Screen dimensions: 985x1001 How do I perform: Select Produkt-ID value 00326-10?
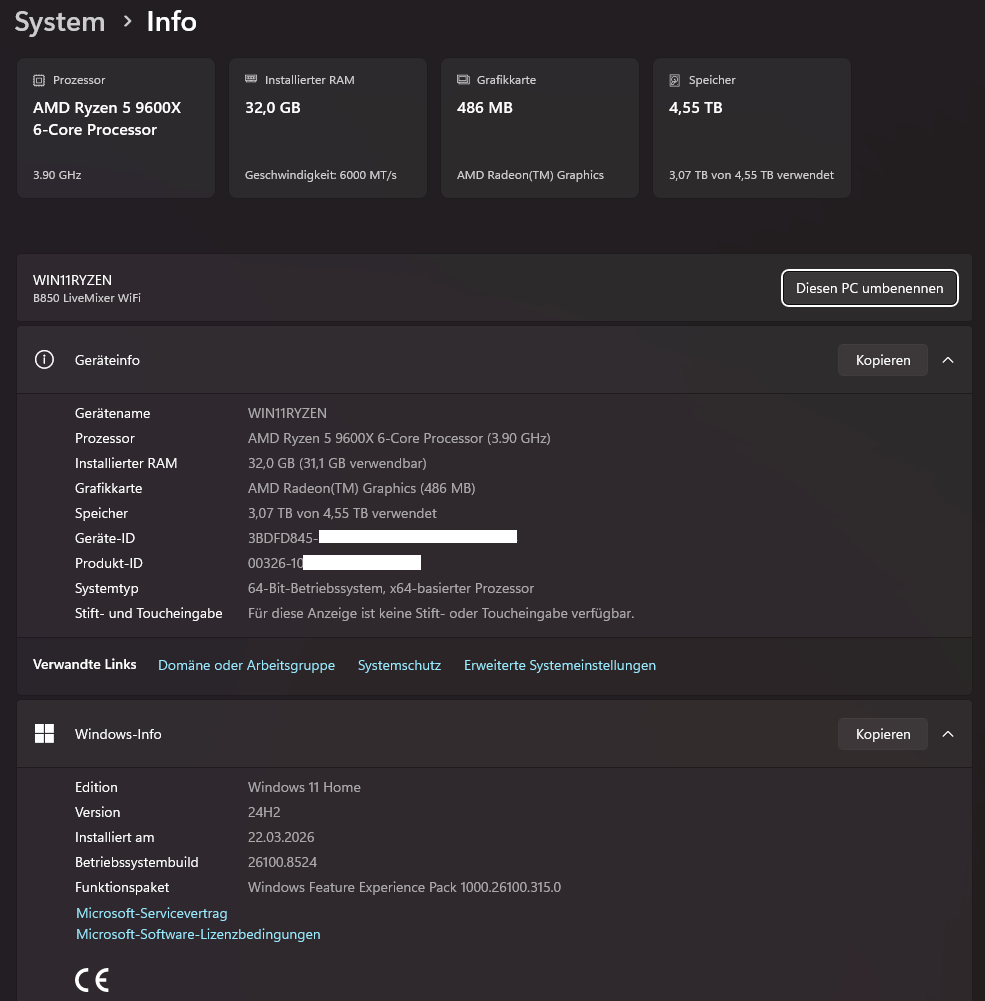coord(275,563)
